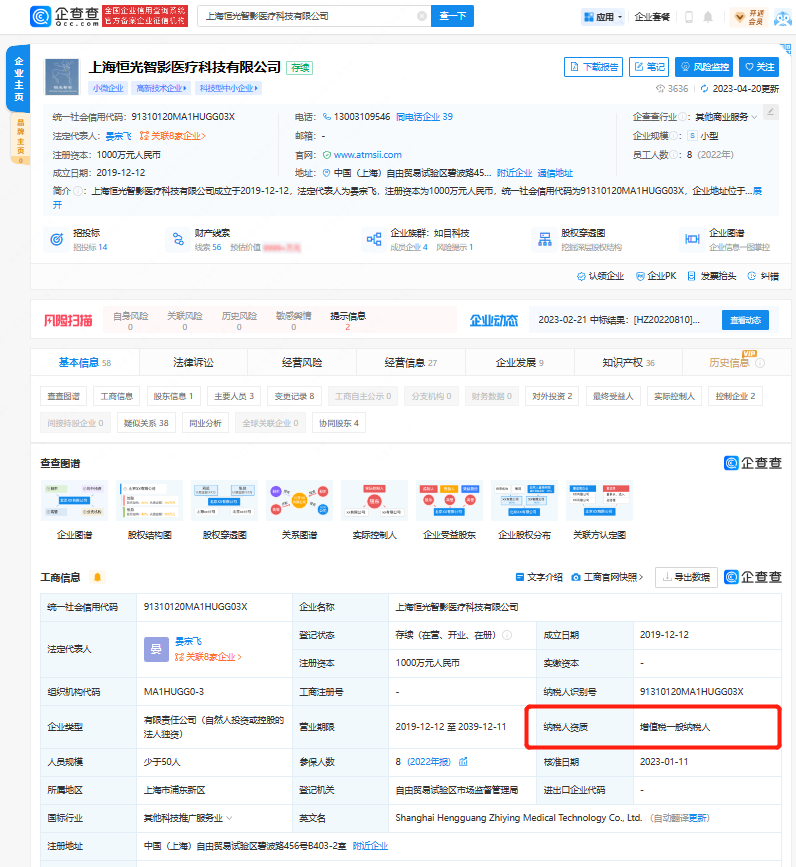The width and height of the screenshot is (796, 867).
Task: Switch to 经营风险 tab
Action: point(302,363)
